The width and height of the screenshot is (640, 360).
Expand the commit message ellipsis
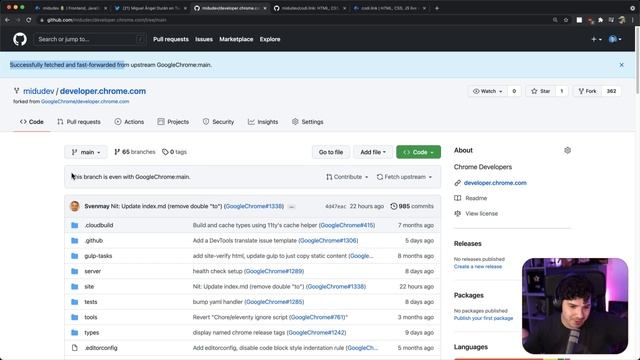click(291, 207)
